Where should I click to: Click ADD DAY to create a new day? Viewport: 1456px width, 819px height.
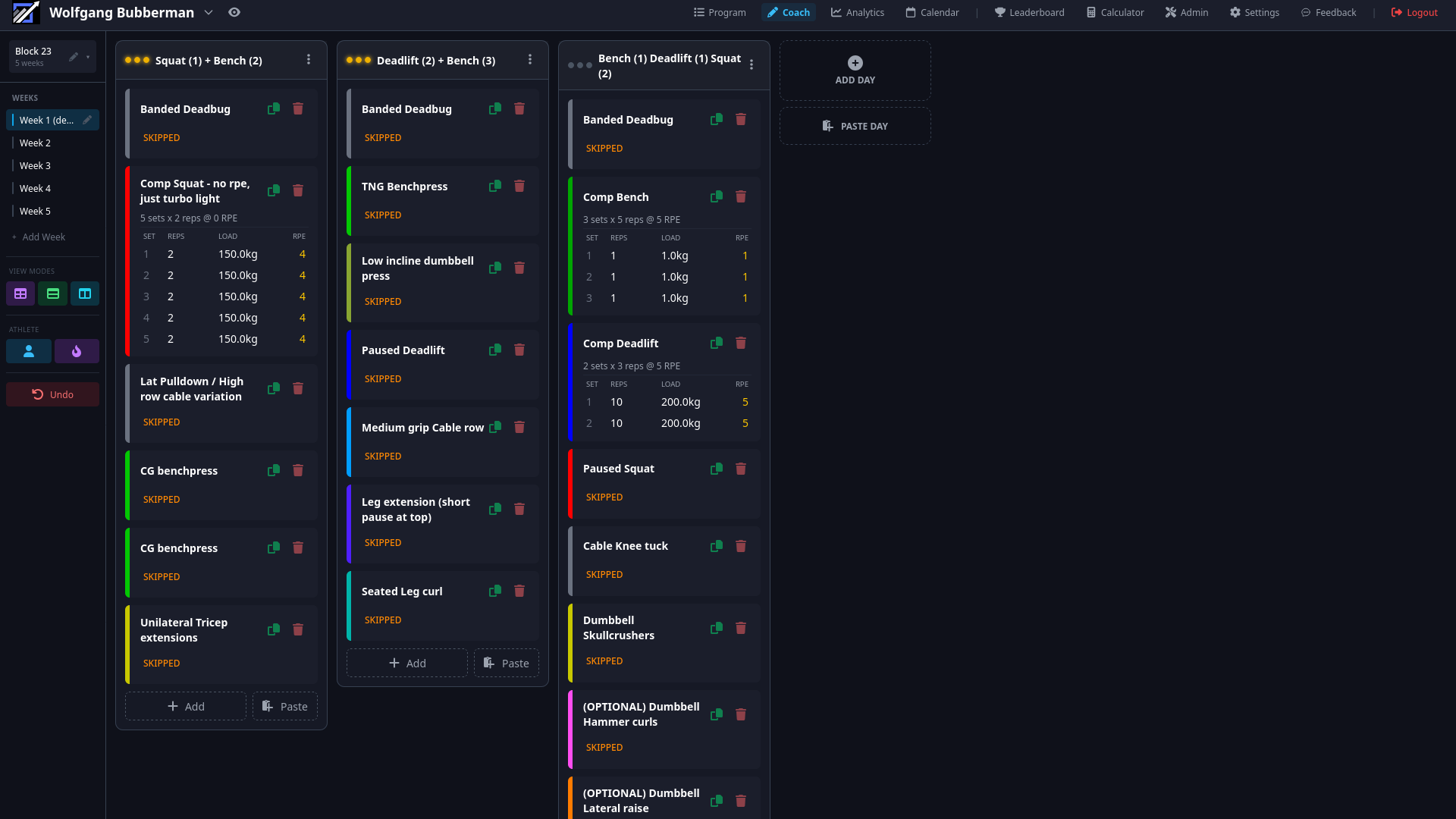click(855, 70)
